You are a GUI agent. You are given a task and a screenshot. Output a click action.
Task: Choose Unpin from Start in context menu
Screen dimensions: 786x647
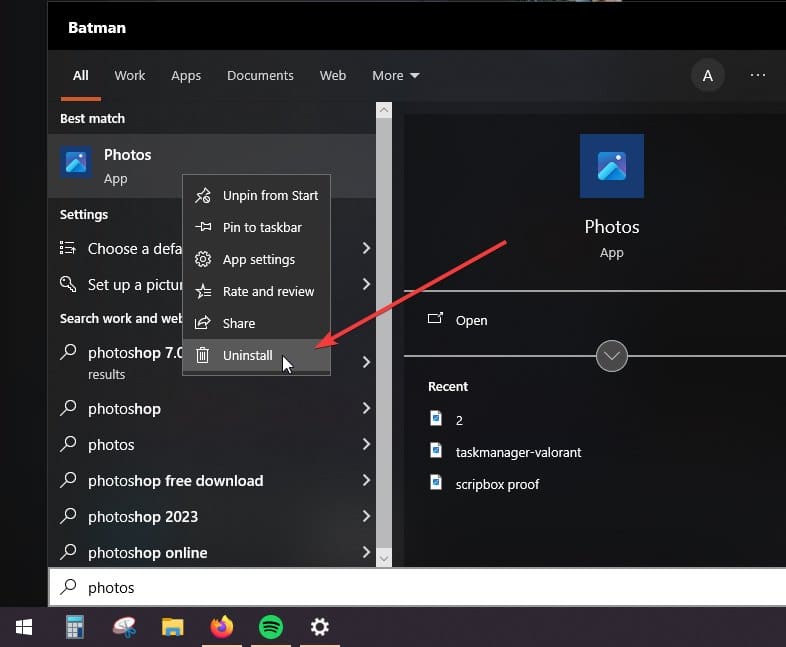[256, 195]
